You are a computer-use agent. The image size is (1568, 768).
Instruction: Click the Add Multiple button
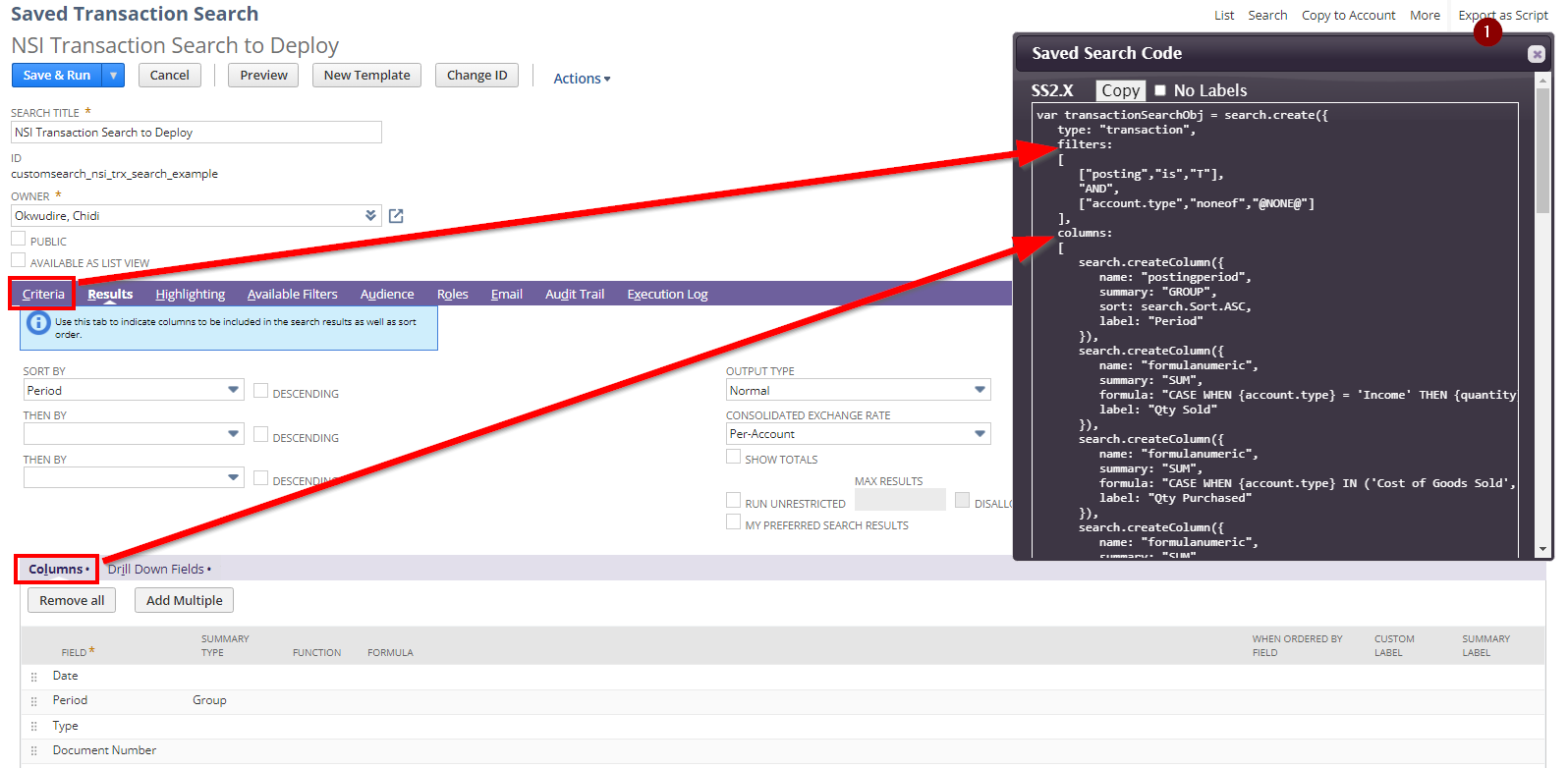[185, 600]
